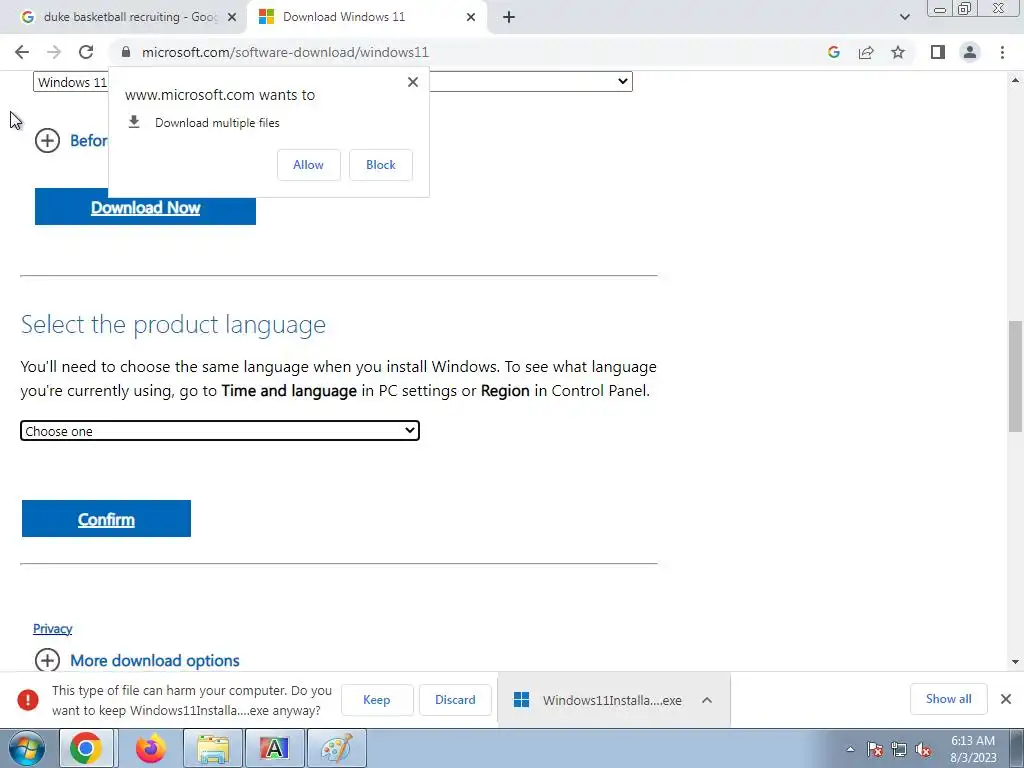Open the Privacy link
The height and width of the screenshot is (768, 1024).
52,628
